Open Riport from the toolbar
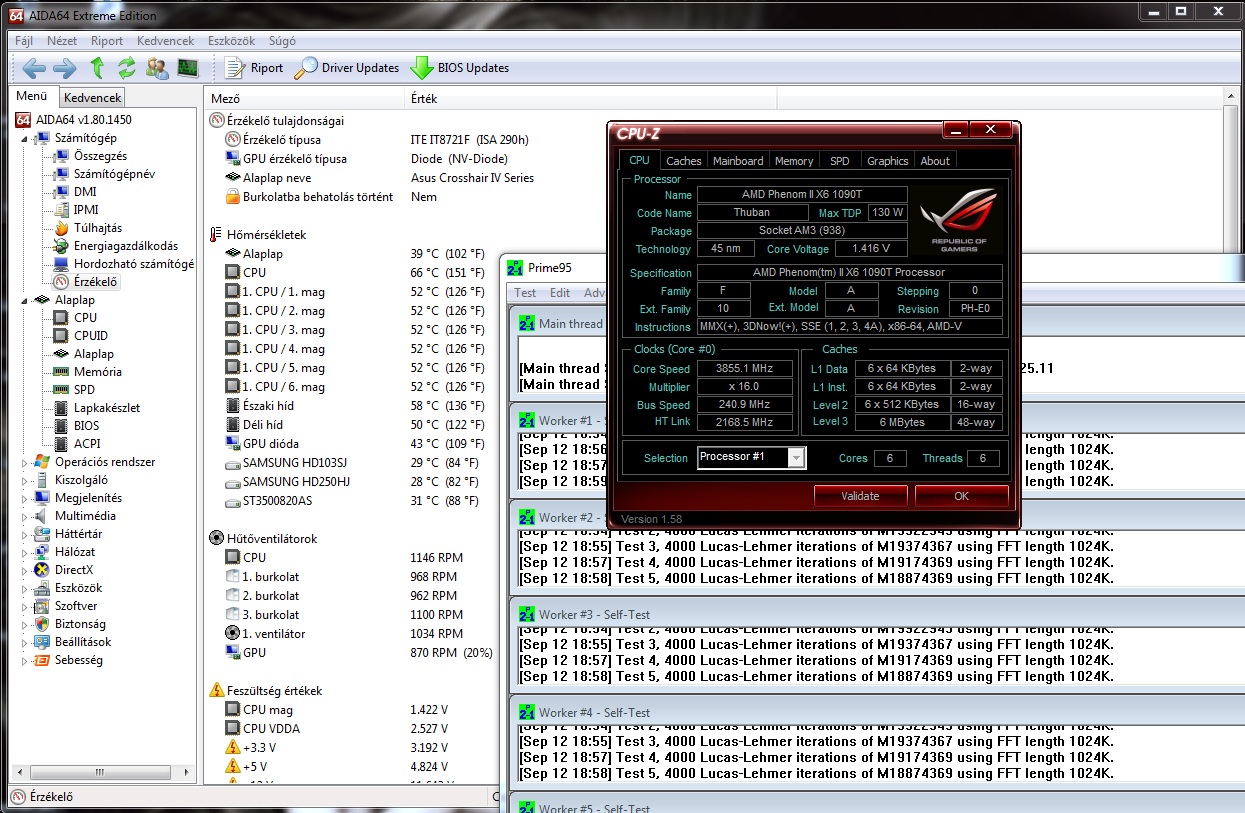The image size is (1245, 813). 254,68
